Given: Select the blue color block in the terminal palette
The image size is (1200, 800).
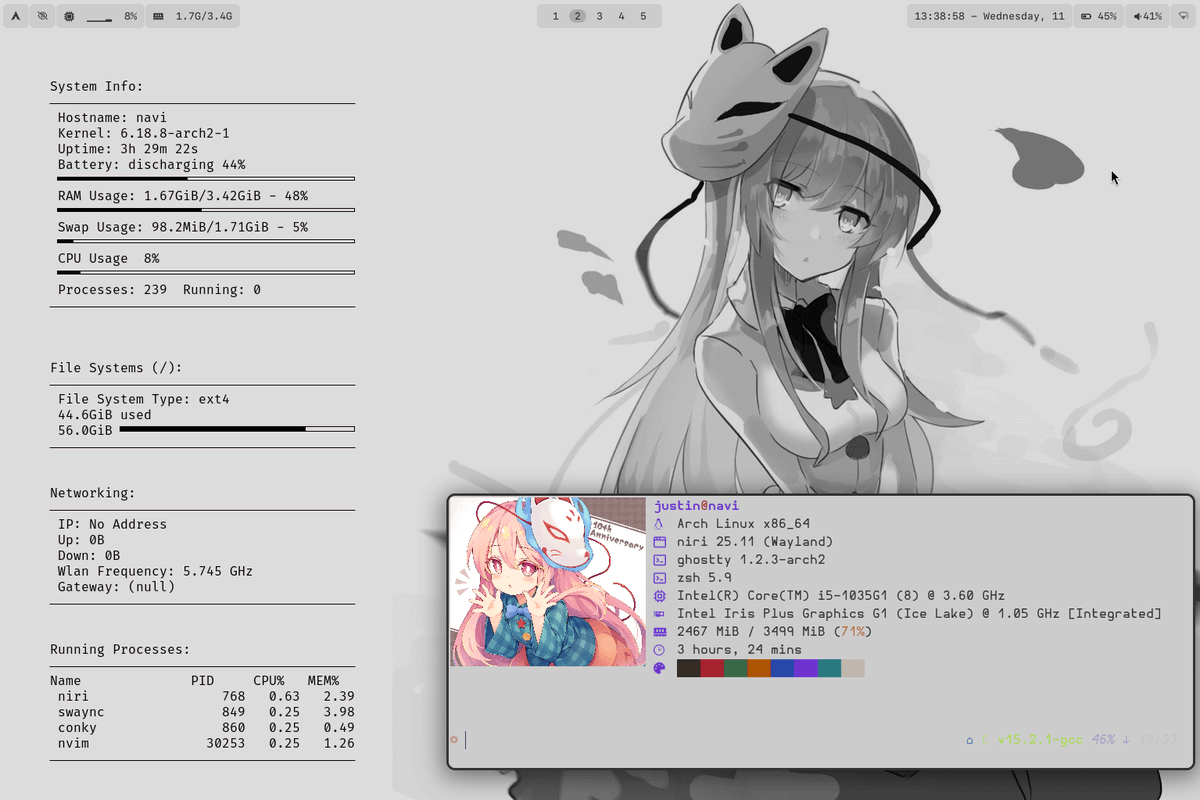Looking at the screenshot, I should (x=782, y=668).
